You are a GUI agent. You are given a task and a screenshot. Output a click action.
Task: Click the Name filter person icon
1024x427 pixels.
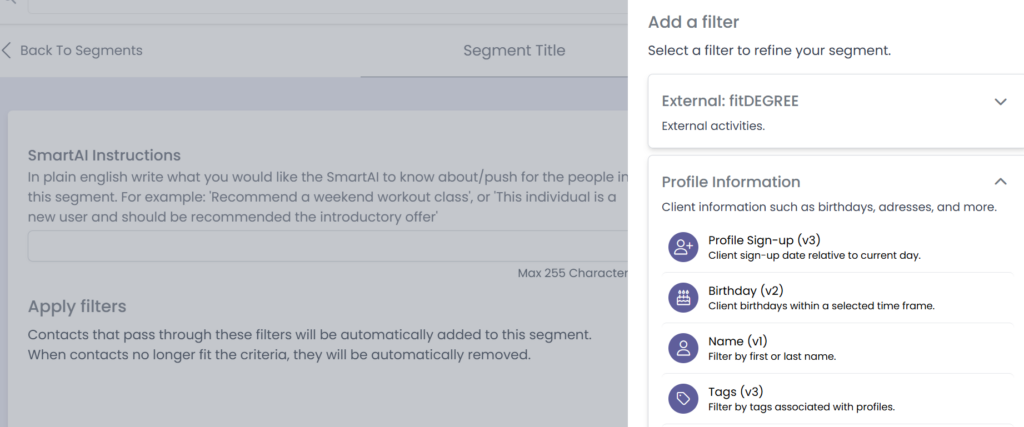coord(684,348)
